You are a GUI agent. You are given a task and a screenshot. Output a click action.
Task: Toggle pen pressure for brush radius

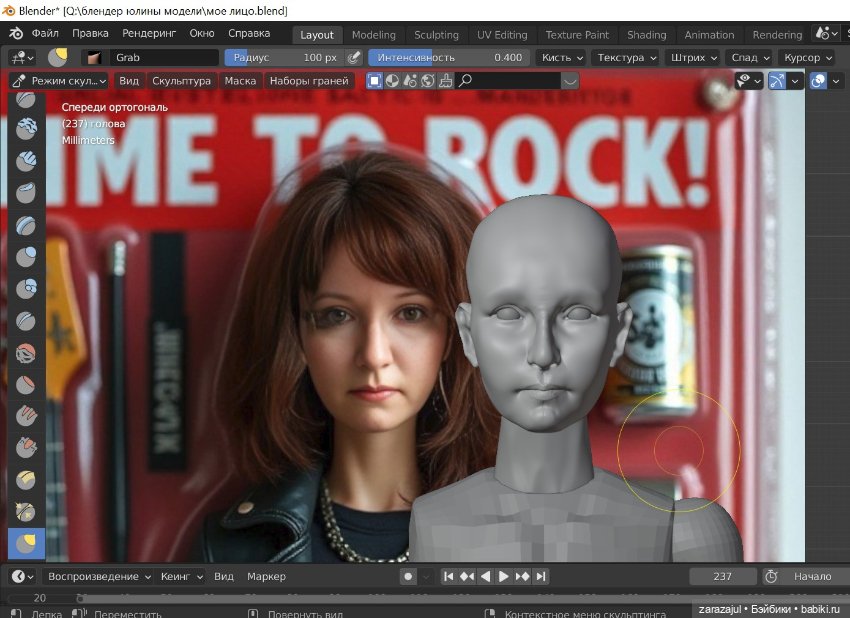(353, 58)
